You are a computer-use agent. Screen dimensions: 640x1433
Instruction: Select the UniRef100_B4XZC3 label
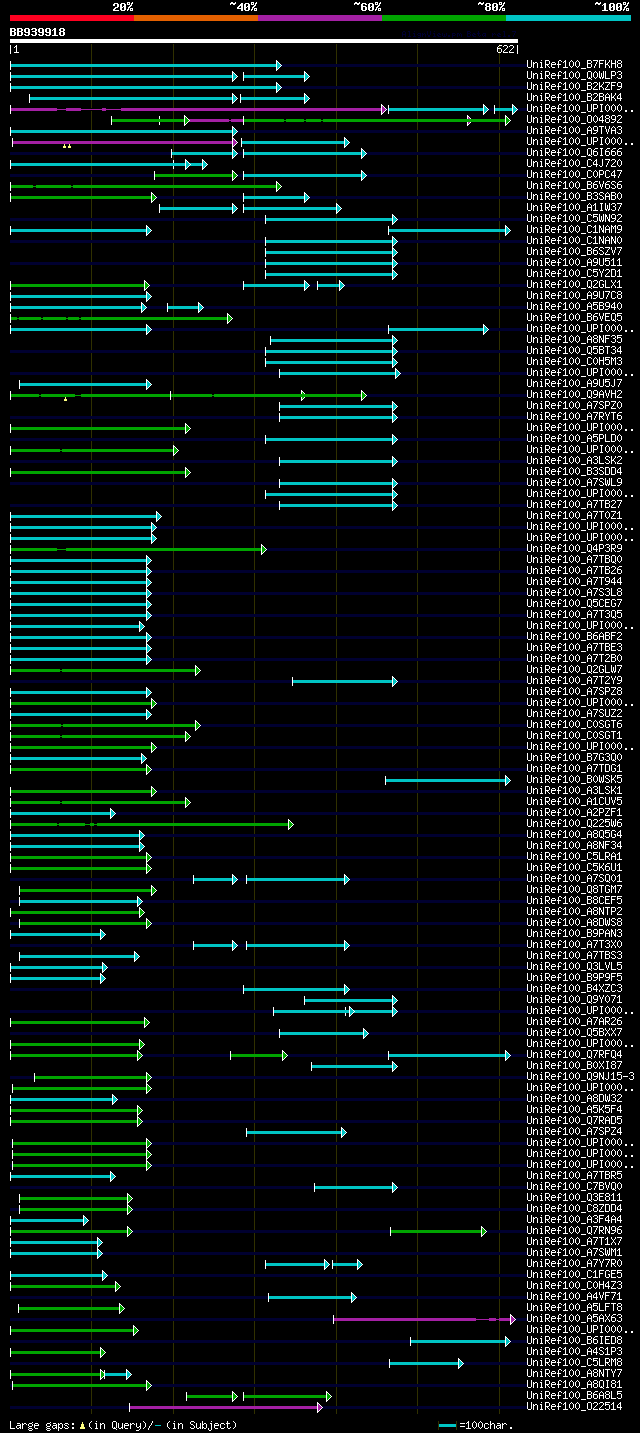coord(574,989)
